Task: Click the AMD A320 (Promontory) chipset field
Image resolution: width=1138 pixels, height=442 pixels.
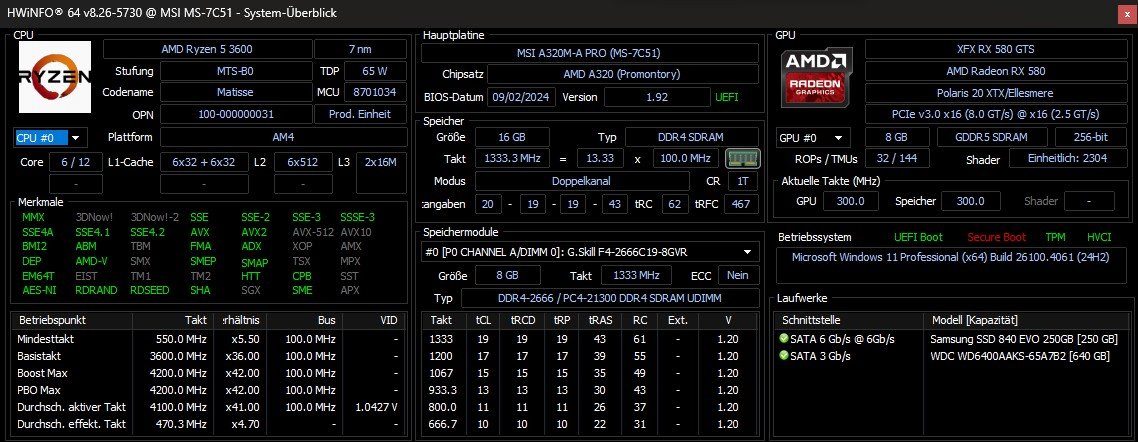Action: [x=623, y=74]
